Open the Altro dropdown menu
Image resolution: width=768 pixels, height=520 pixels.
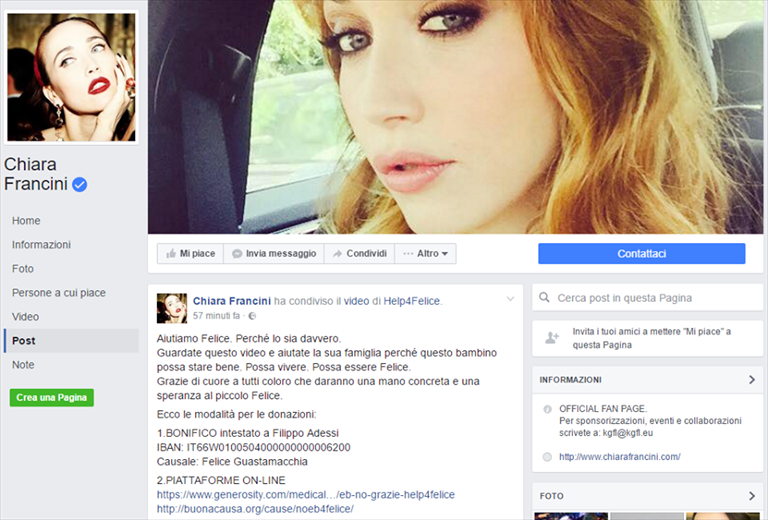click(425, 254)
